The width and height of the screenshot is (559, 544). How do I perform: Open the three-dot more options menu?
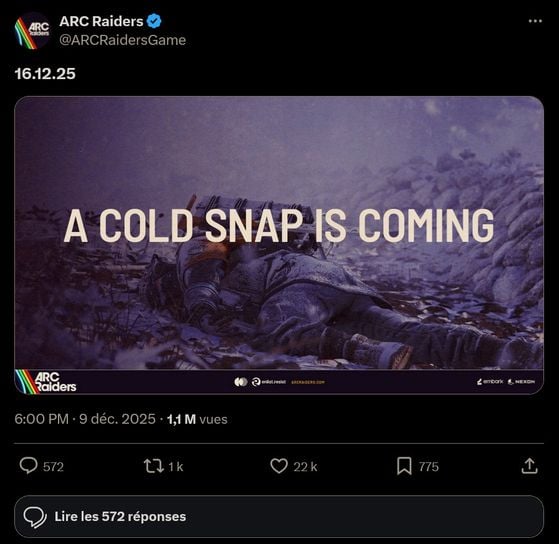pyautogui.click(x=535, y=21)
